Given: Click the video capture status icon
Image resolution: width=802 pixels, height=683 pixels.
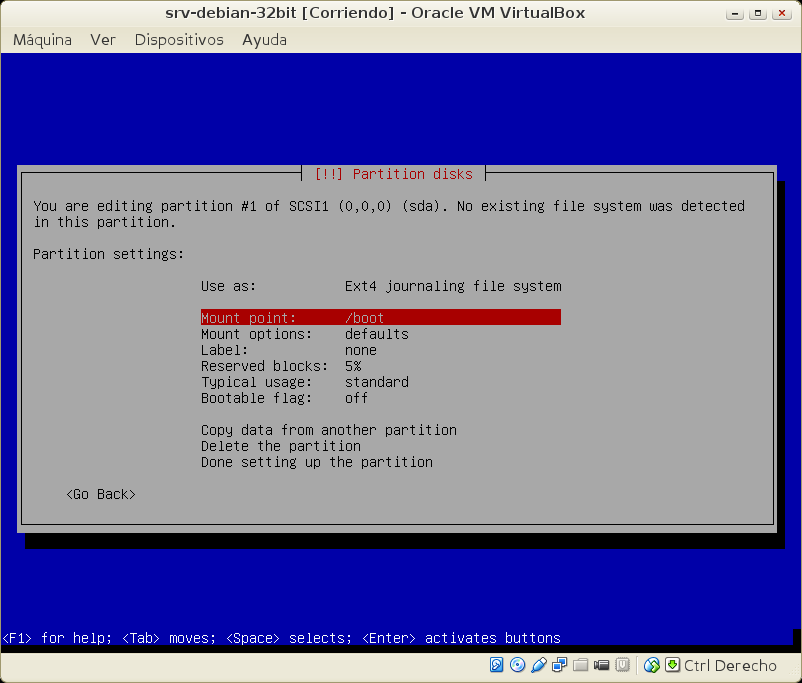Looking at the screenshot, I should pos(601,665).
